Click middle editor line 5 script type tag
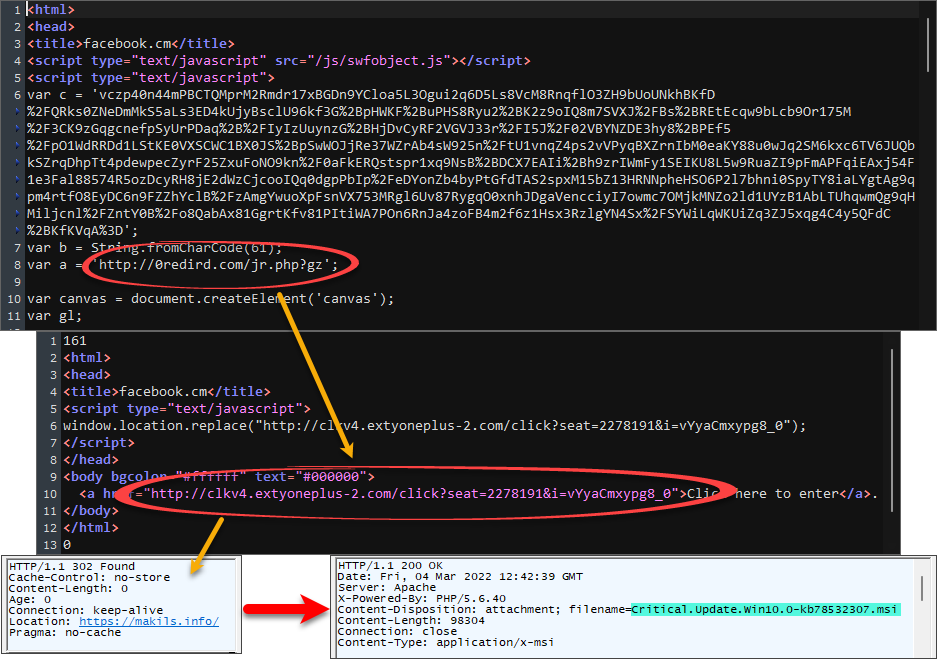The width and height of the screenshot is (937, 659). pos(187,409)
